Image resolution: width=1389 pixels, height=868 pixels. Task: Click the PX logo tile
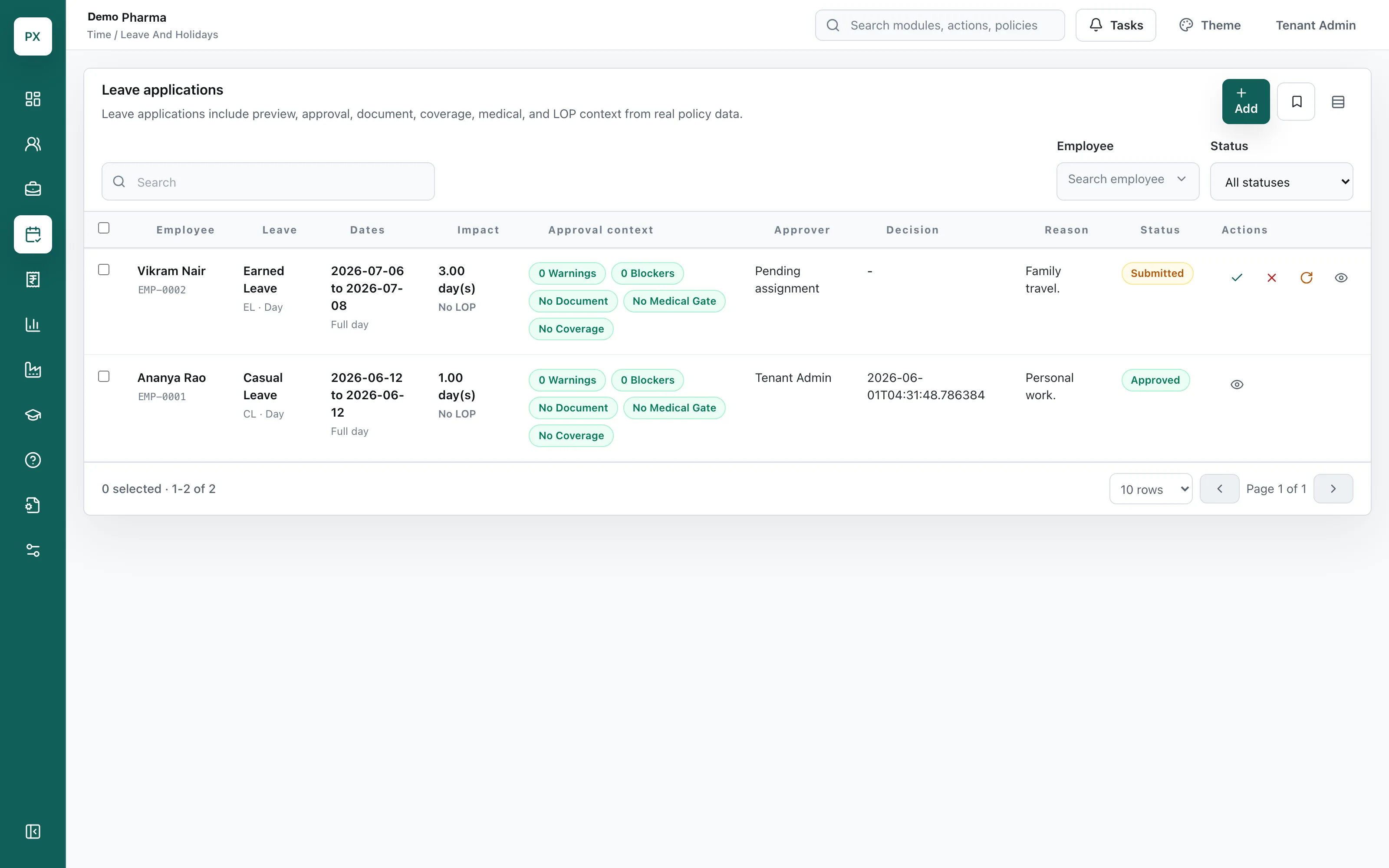click(33, 36)
